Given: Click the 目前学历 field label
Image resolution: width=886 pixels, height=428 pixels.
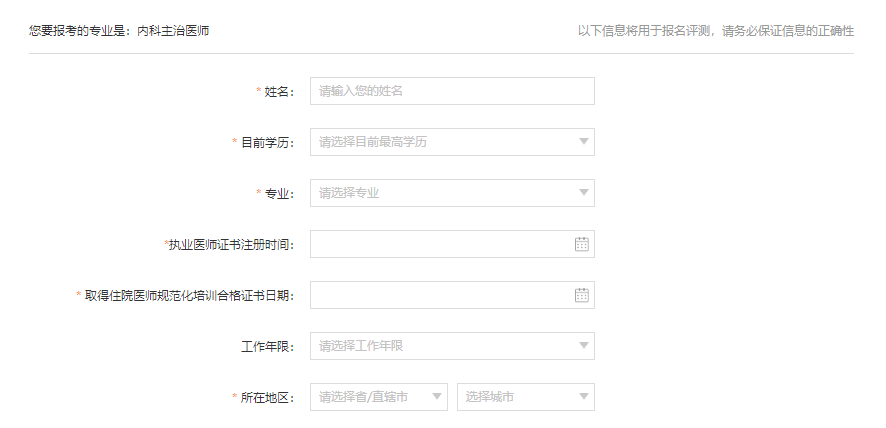Looking at the screenshot, I should click(x=267, y=143).
